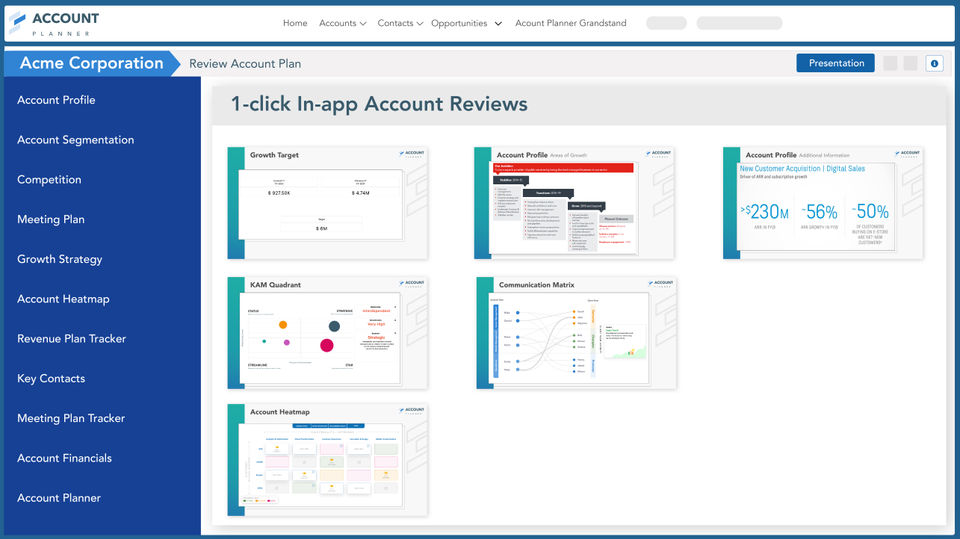Open Revenue Plan Tracker in sidebar
The image size is (960, 539).
pos(71,339)
